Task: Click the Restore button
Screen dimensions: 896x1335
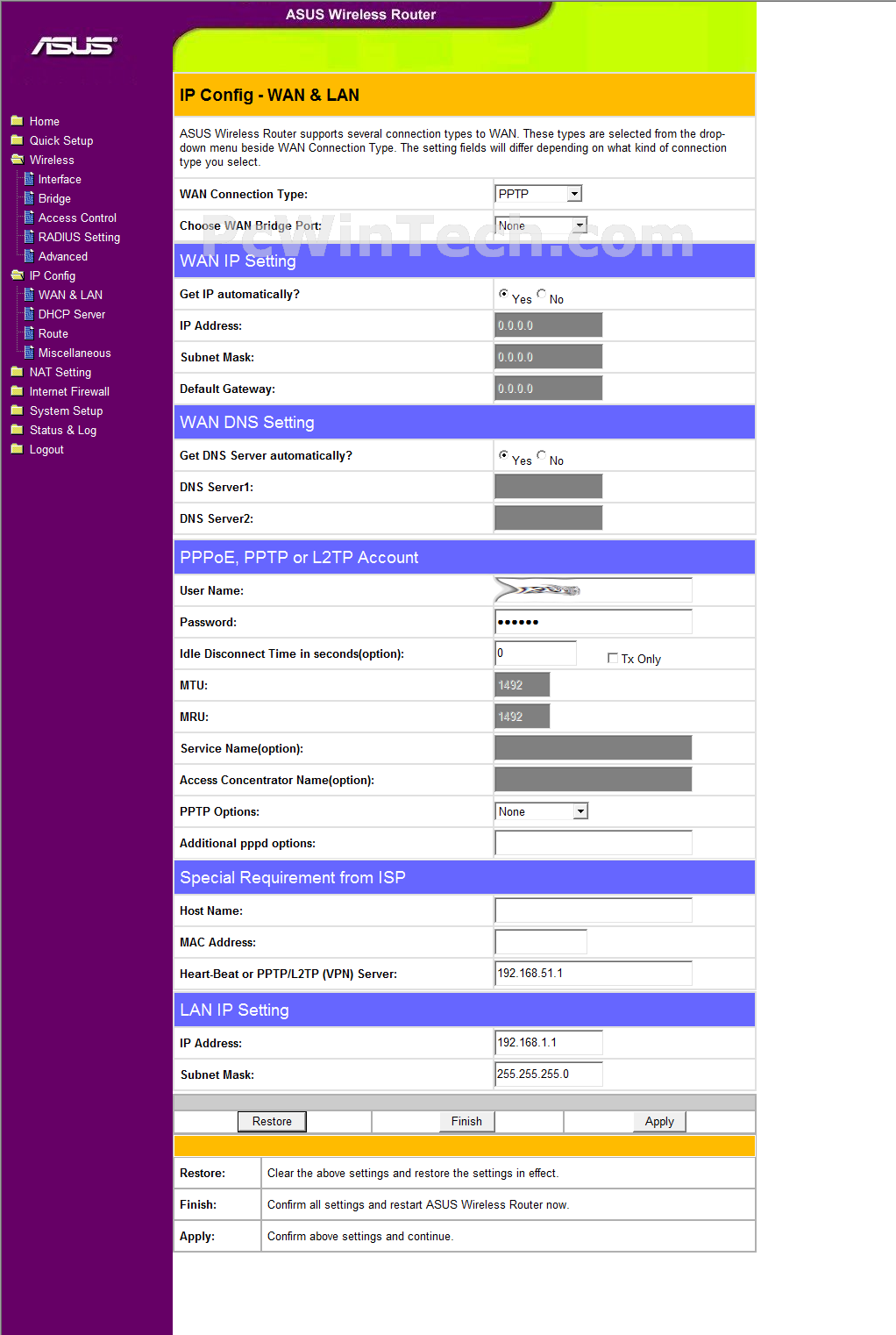Action: tap(272, 1121)
